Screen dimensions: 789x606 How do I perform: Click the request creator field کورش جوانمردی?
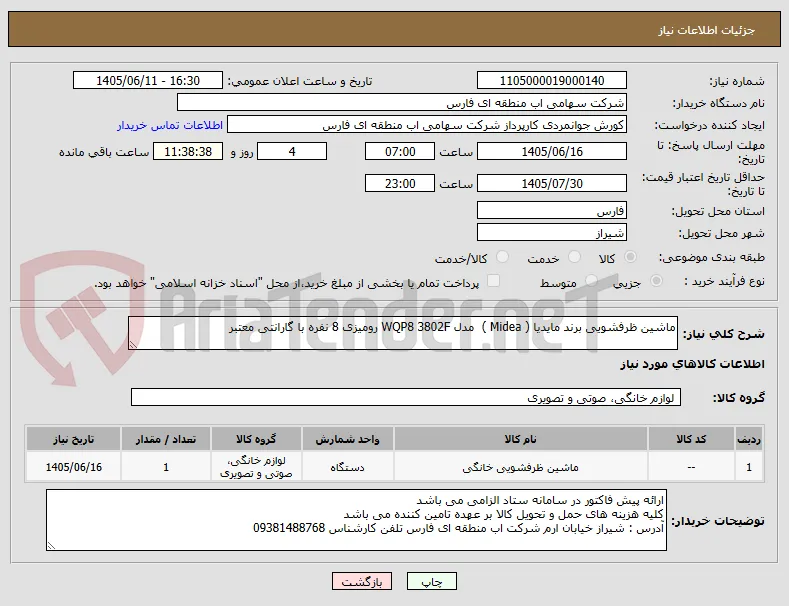coord(427,125)
